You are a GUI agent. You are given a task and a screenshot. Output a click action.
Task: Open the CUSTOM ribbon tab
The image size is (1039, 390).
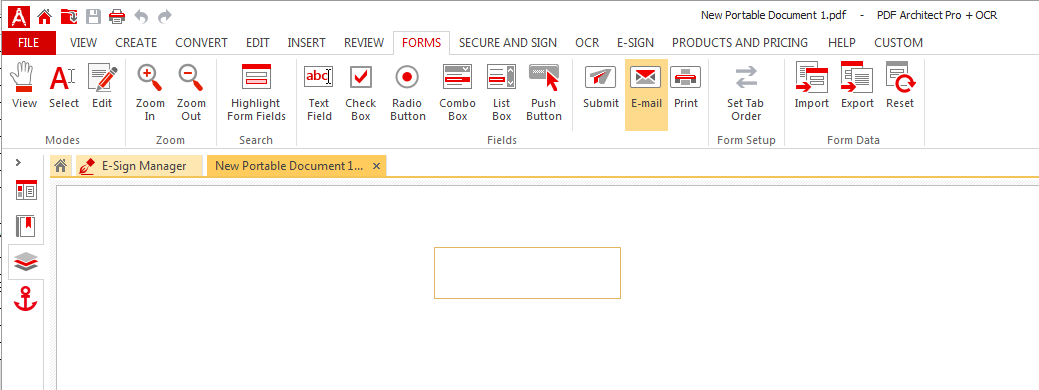(x=899, y=43)
